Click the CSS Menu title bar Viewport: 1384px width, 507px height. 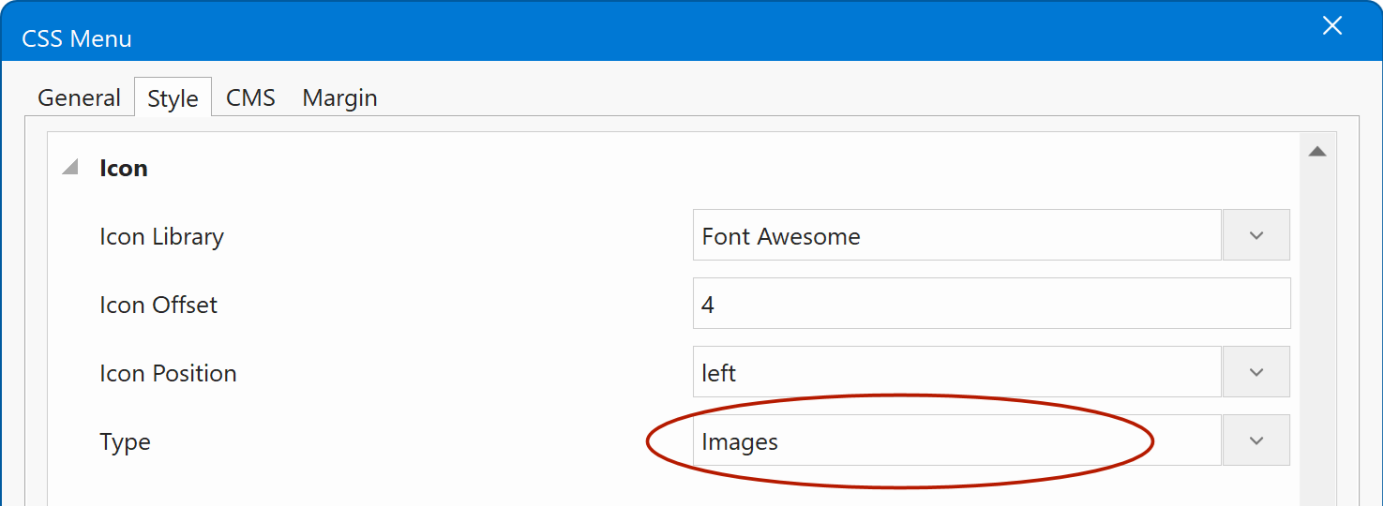600,38
